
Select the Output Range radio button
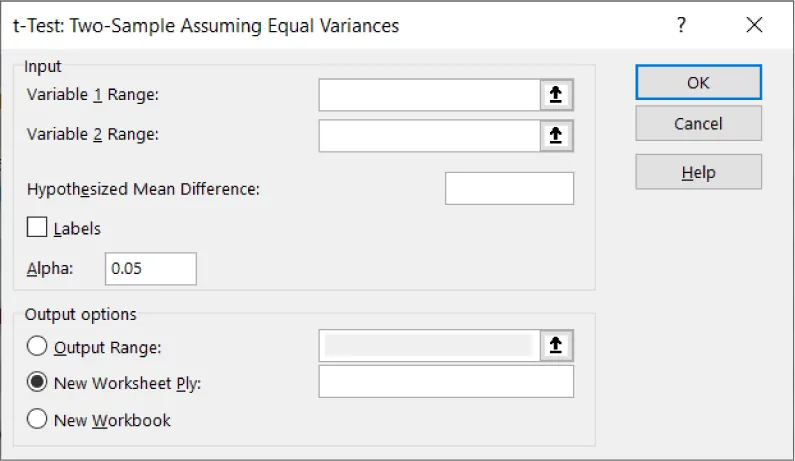coord(38,347)
